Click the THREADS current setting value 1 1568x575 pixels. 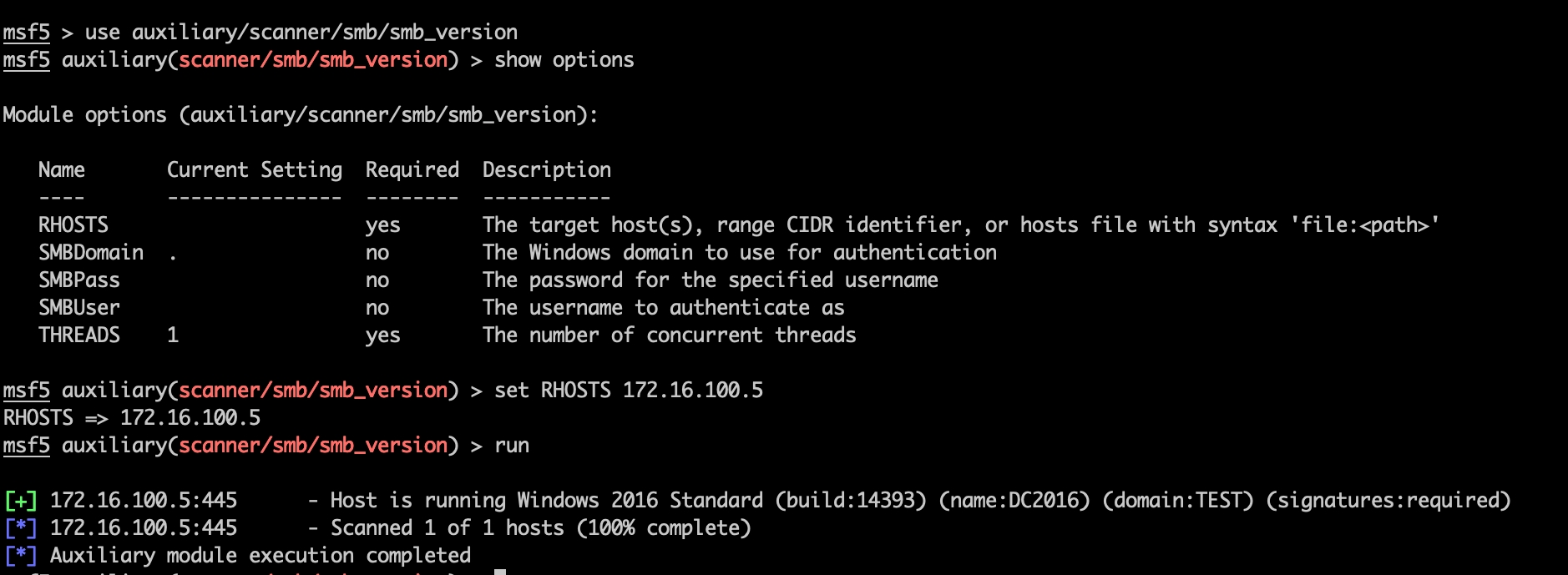[173, 335]
